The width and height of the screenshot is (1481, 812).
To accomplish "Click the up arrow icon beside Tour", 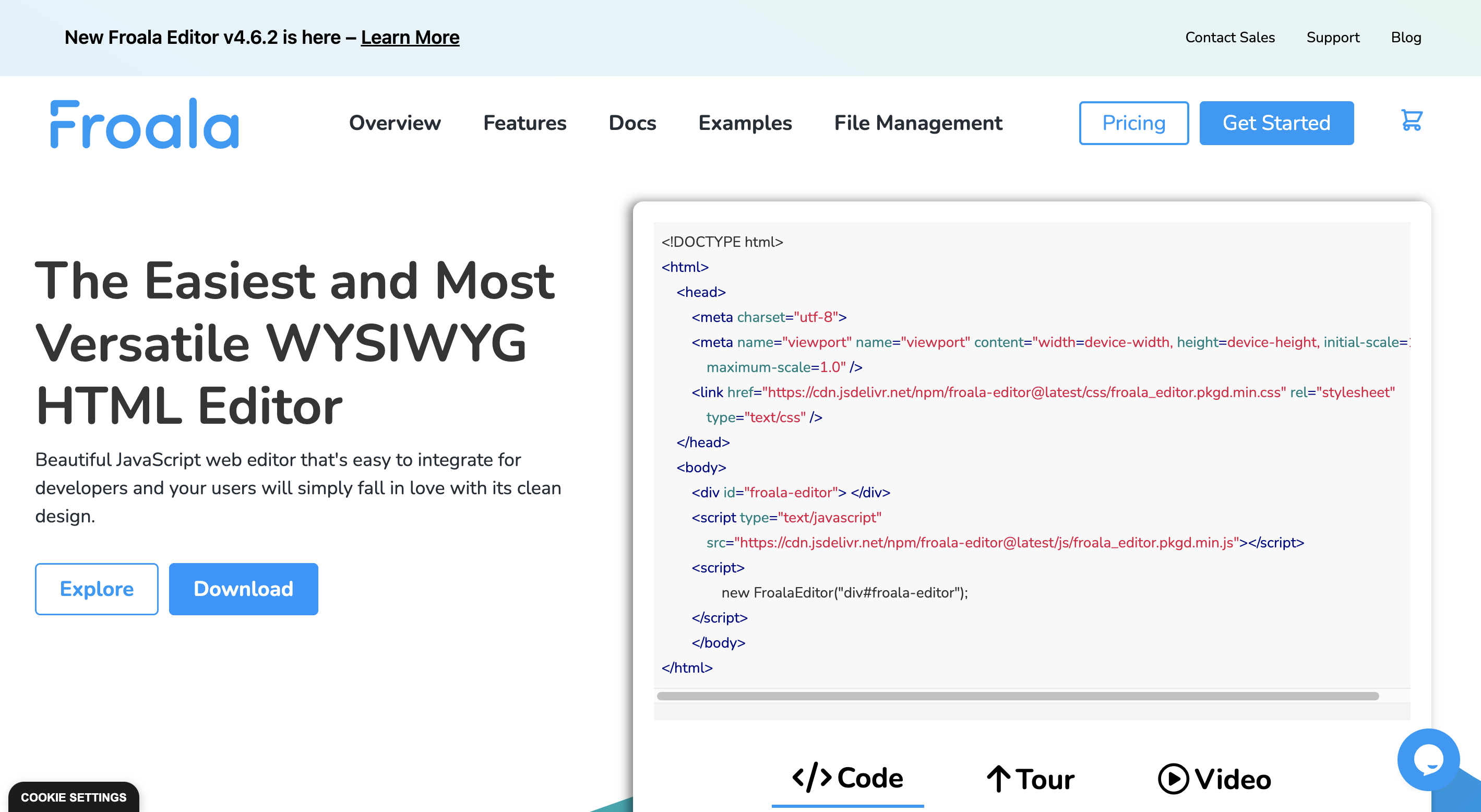I will click(999, 779).
